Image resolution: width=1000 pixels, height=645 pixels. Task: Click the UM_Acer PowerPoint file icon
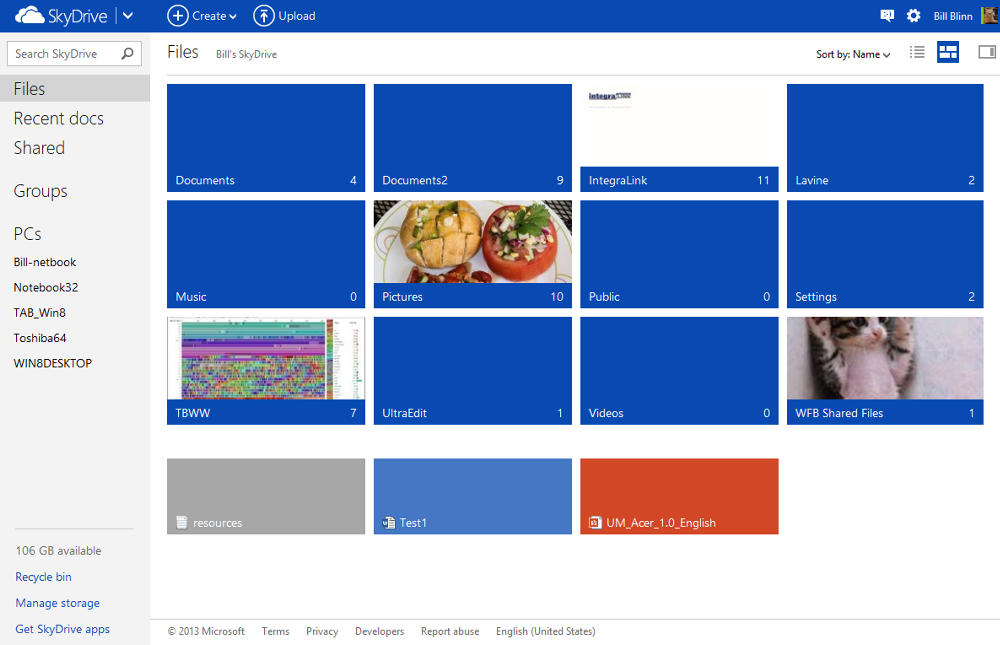(x=595, y=523)
